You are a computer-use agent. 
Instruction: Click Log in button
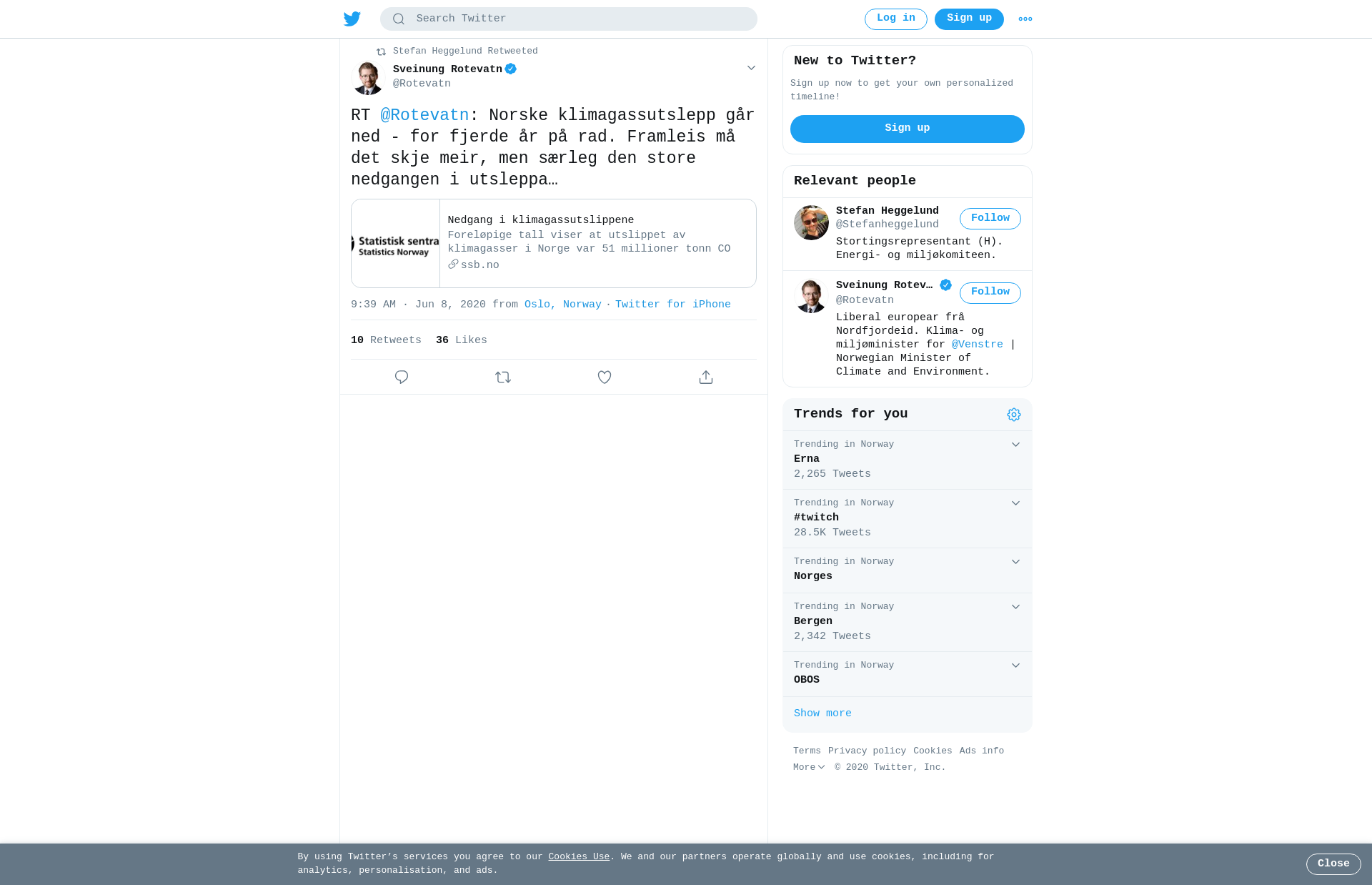(896, 19)
